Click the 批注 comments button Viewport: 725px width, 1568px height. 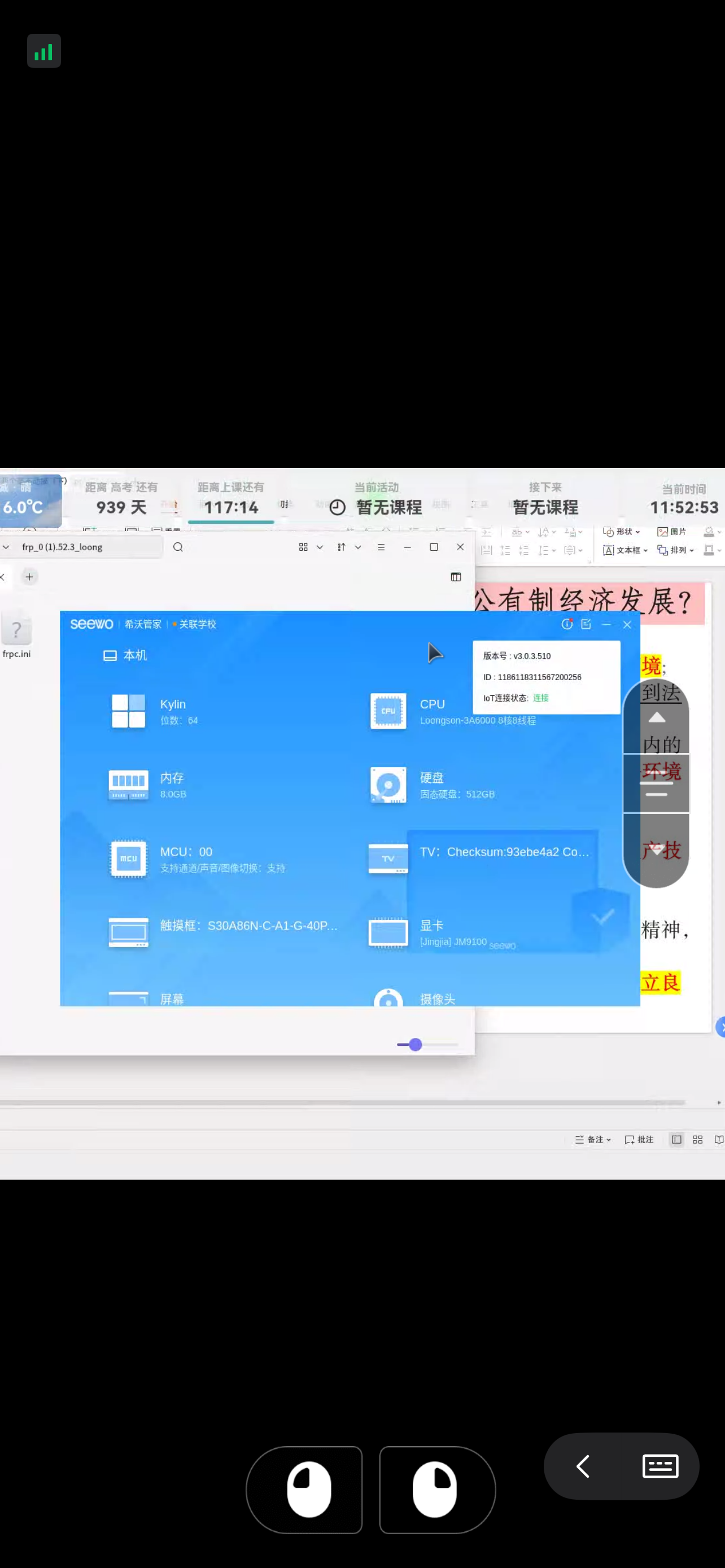639,1140
